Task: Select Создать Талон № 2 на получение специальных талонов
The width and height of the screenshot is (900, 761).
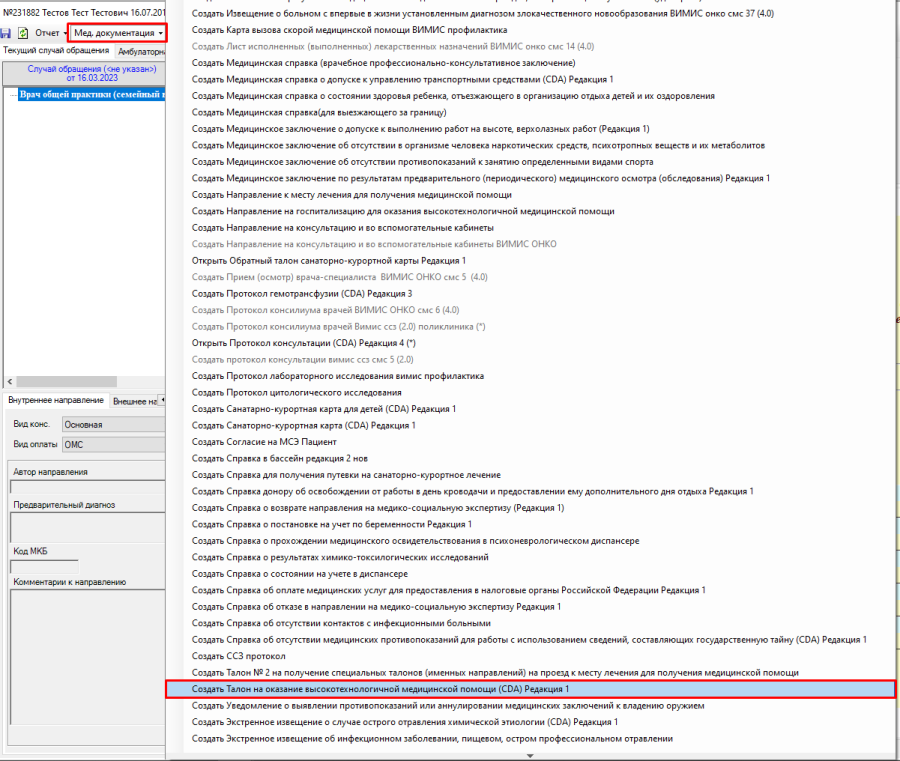Action: [x=495, y=673]
